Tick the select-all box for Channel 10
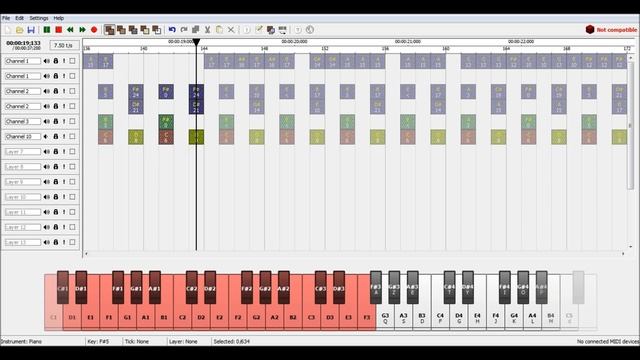640x360 pixels. [72, 136]
